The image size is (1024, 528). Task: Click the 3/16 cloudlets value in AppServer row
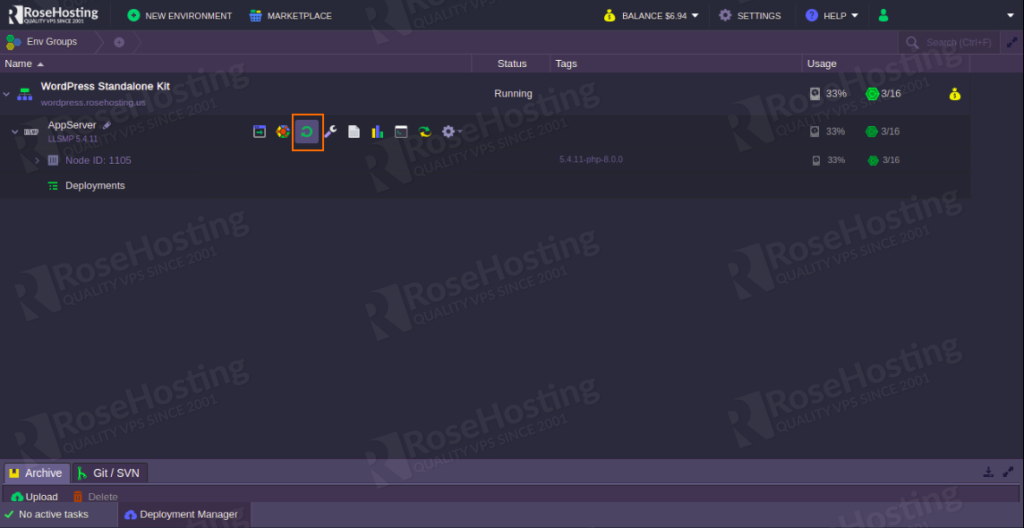(891, 132)
